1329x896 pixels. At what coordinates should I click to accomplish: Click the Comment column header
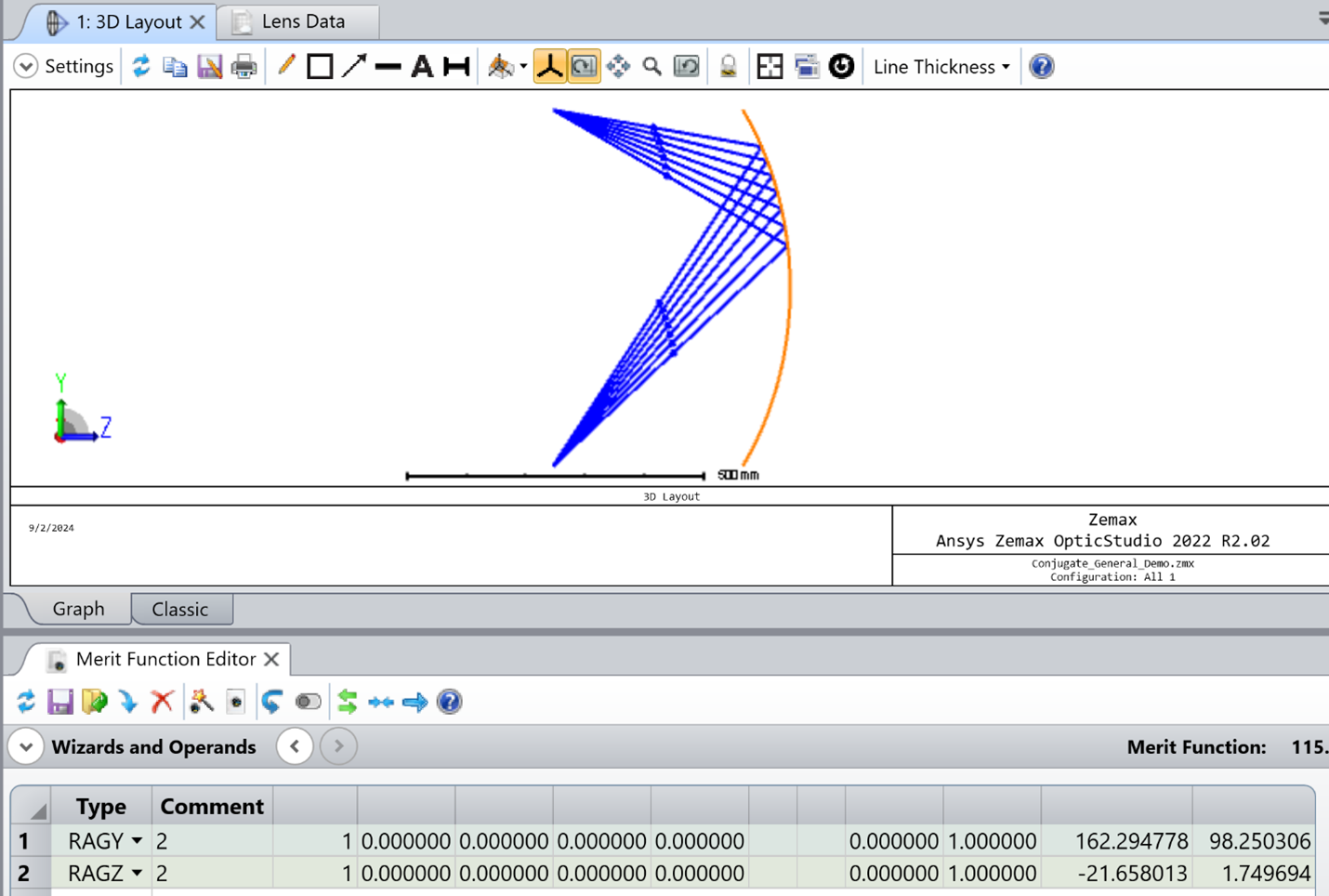(212, 806)
